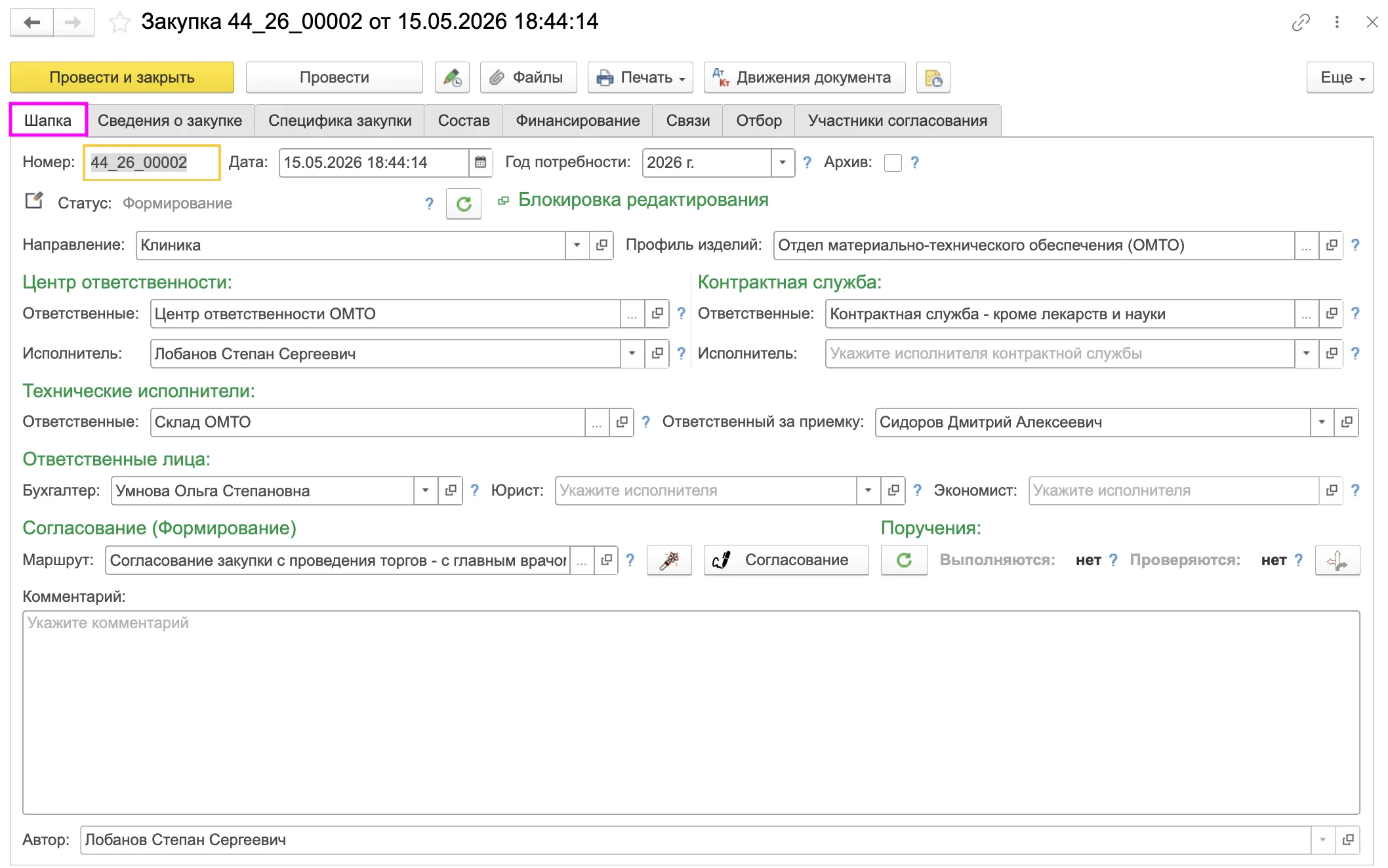Expand Бухгалтер dropdown list
This screenshot has width=1388, height=868.
[x=426, y=490]
